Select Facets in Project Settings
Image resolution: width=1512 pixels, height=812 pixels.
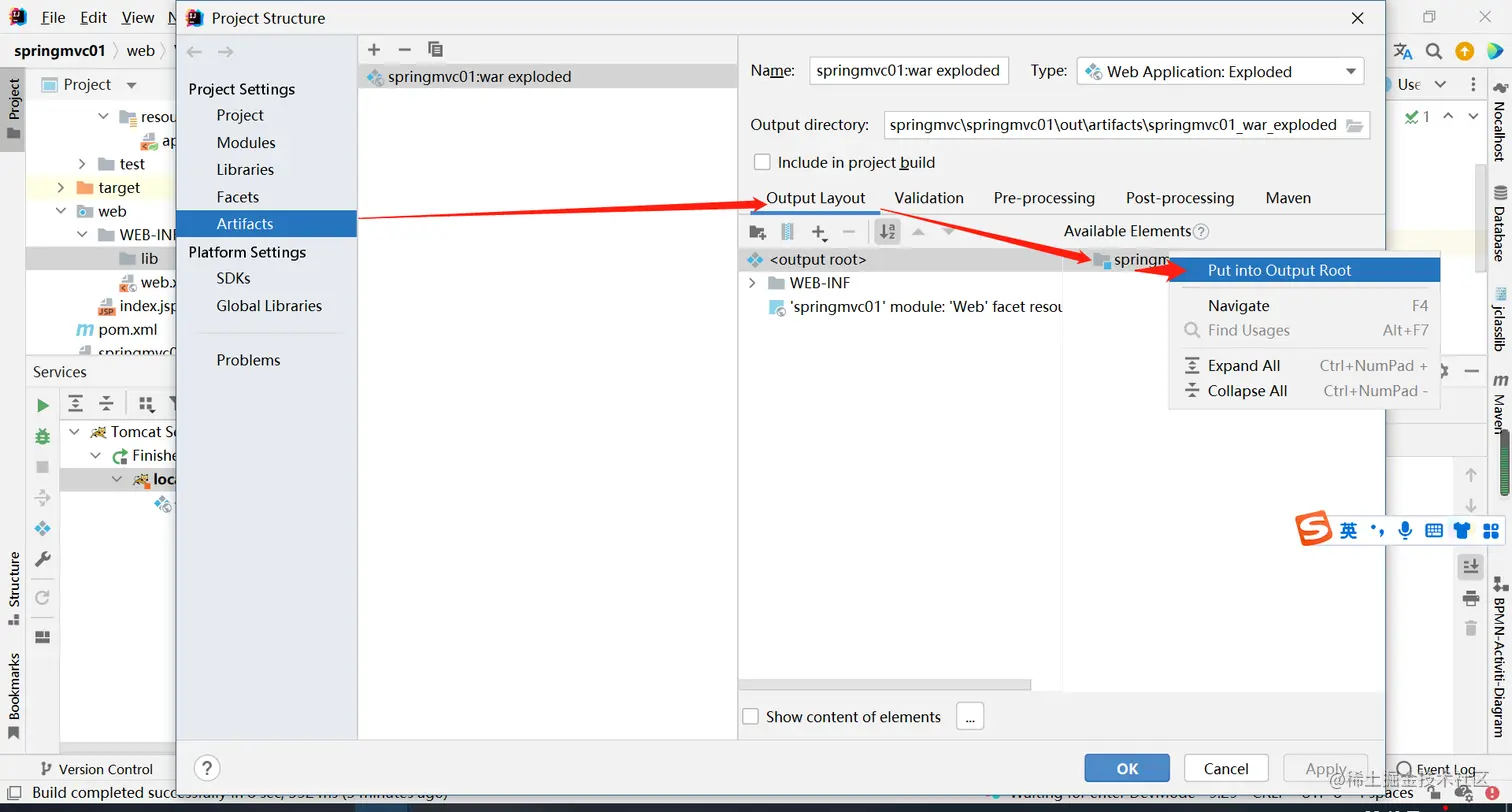238,197
